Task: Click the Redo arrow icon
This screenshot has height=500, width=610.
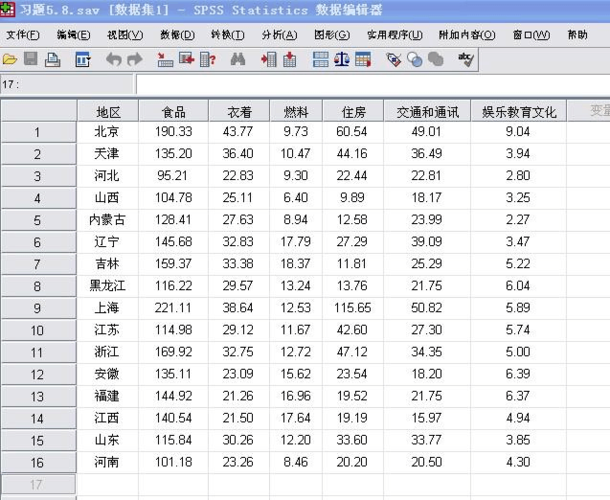Action: tap(135, 60)
